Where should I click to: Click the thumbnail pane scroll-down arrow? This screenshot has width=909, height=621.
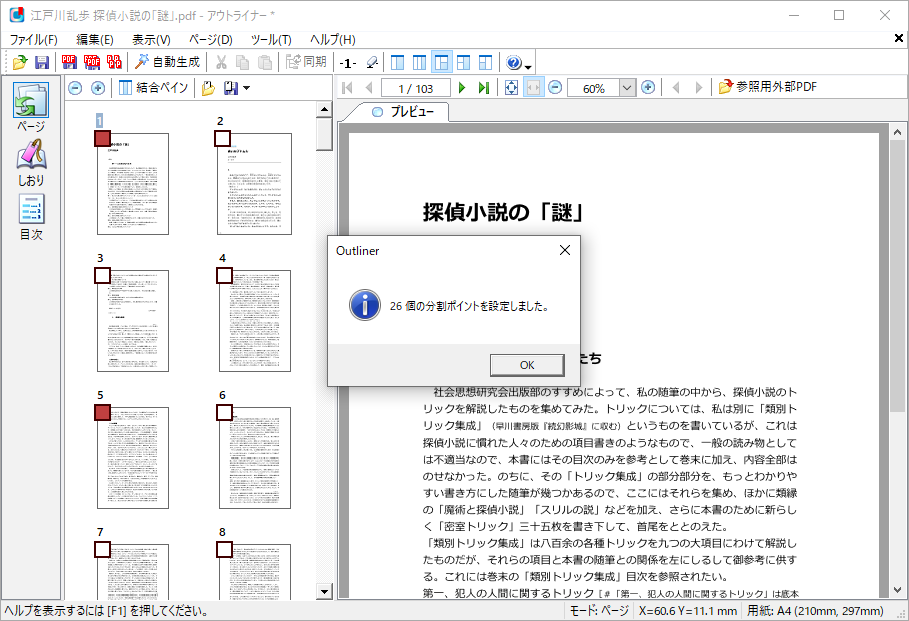324,592
